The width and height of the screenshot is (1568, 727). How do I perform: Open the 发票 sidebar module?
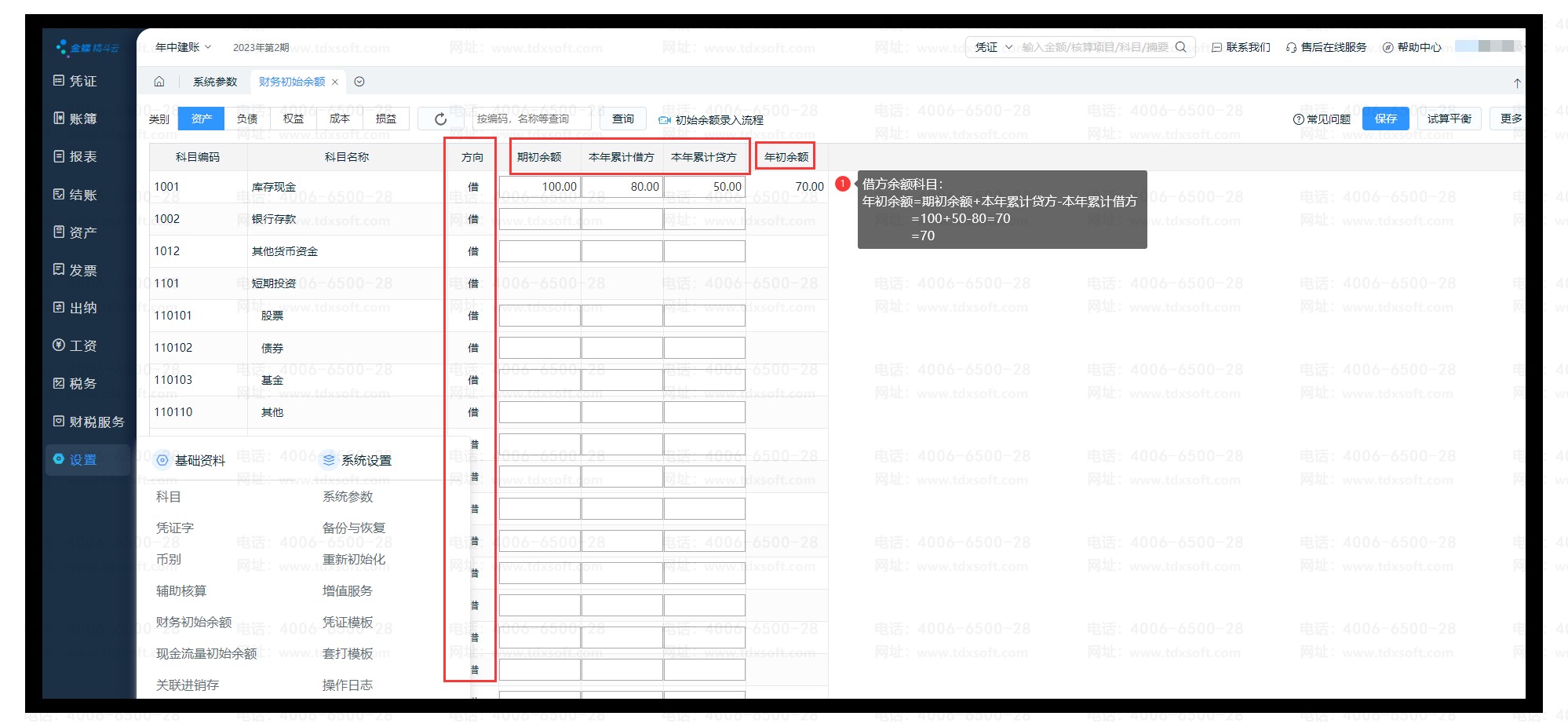pyautogui.click(x=75, y=270)
